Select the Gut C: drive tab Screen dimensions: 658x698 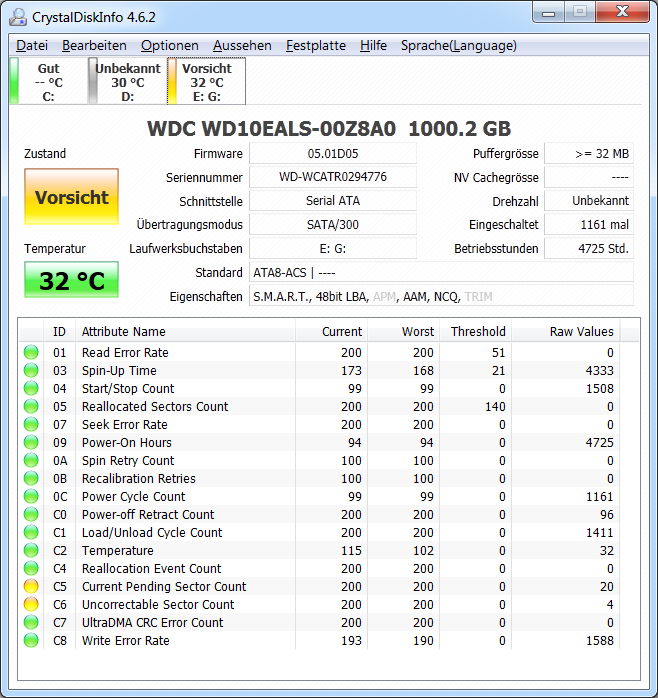click(x=49, y=82)
